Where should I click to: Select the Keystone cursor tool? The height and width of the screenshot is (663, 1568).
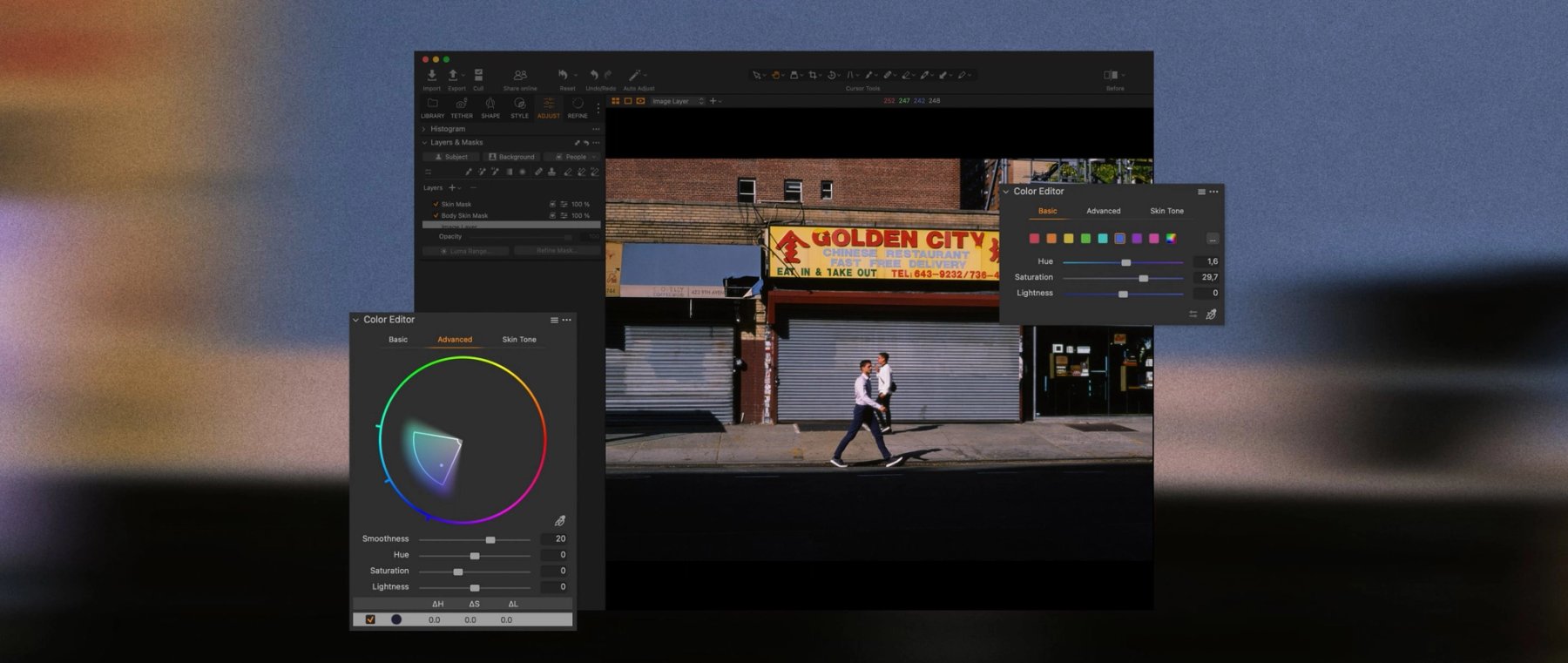850,75
